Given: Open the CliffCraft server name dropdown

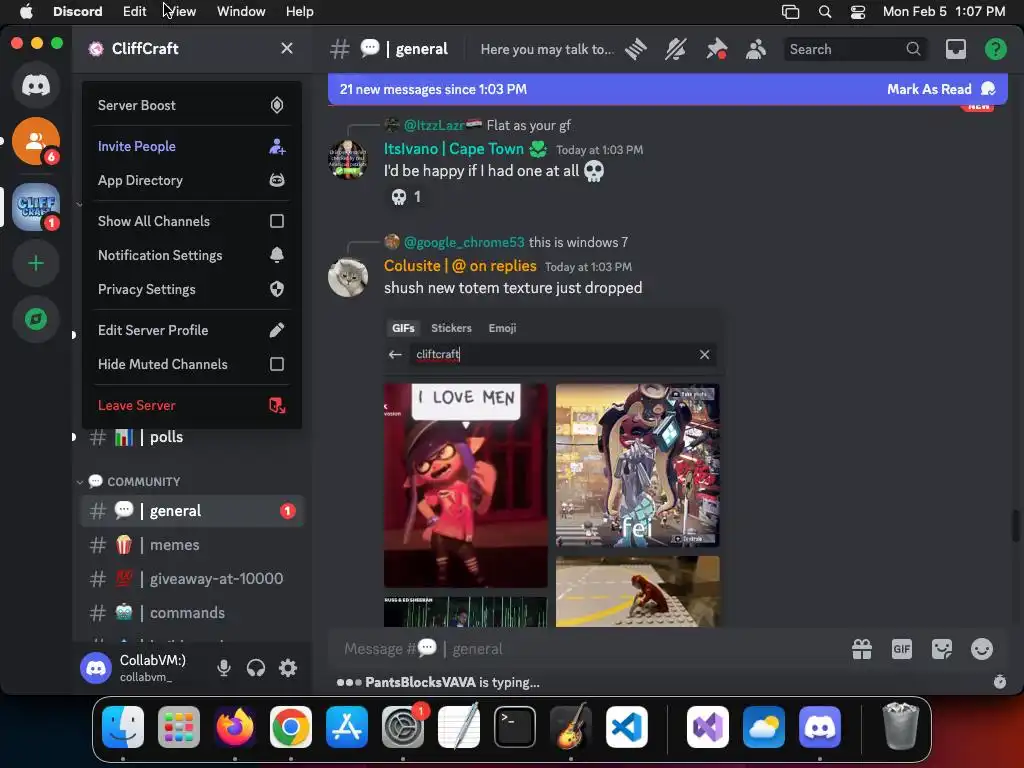Looking at the screenshot, I should (145, 48).
